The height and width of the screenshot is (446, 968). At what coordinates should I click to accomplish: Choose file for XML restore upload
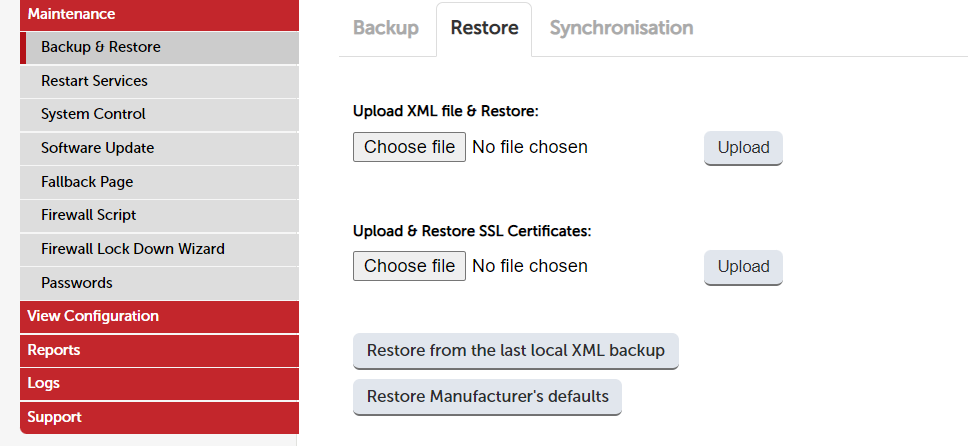(x=409, y=147)
